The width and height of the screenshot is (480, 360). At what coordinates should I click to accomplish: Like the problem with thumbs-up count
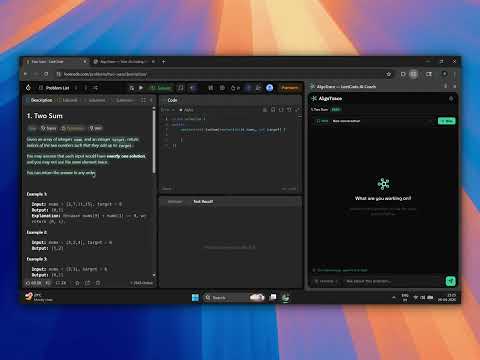[x=34, y=283]
